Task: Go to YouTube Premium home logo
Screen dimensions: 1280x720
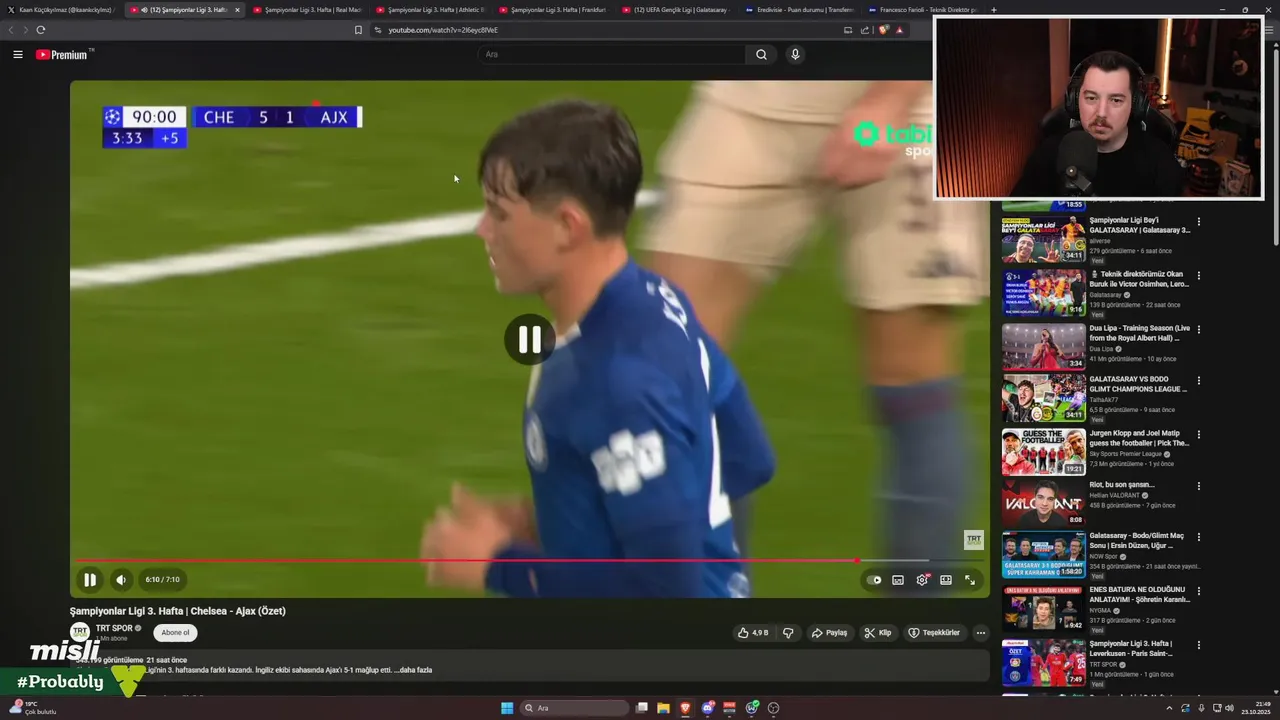Action: point(62,55)
